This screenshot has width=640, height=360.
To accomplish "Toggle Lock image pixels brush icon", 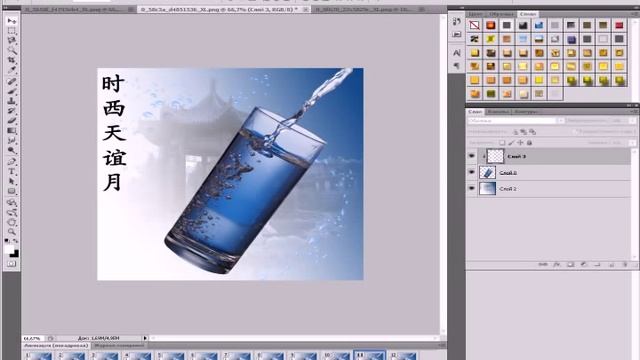I will click(x=511, y=143).
